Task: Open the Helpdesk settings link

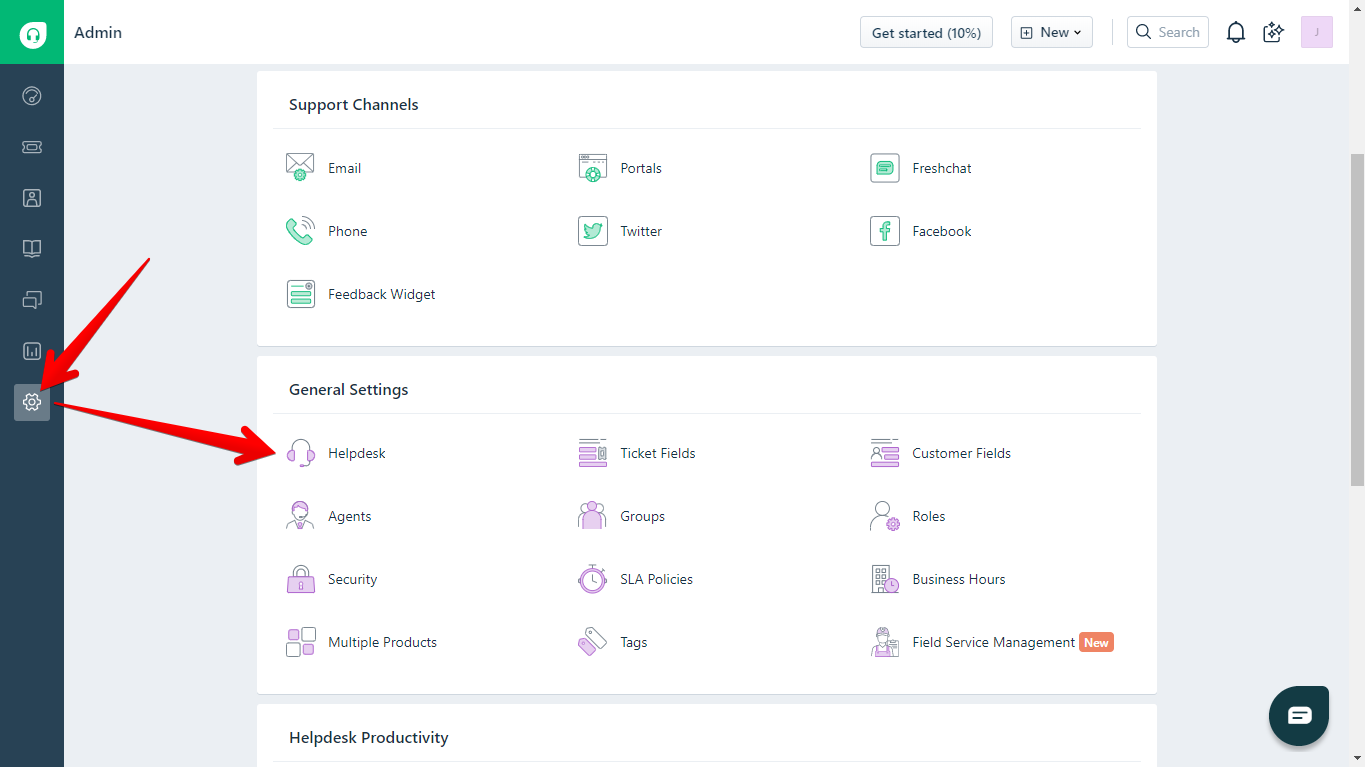Action: 357,453
